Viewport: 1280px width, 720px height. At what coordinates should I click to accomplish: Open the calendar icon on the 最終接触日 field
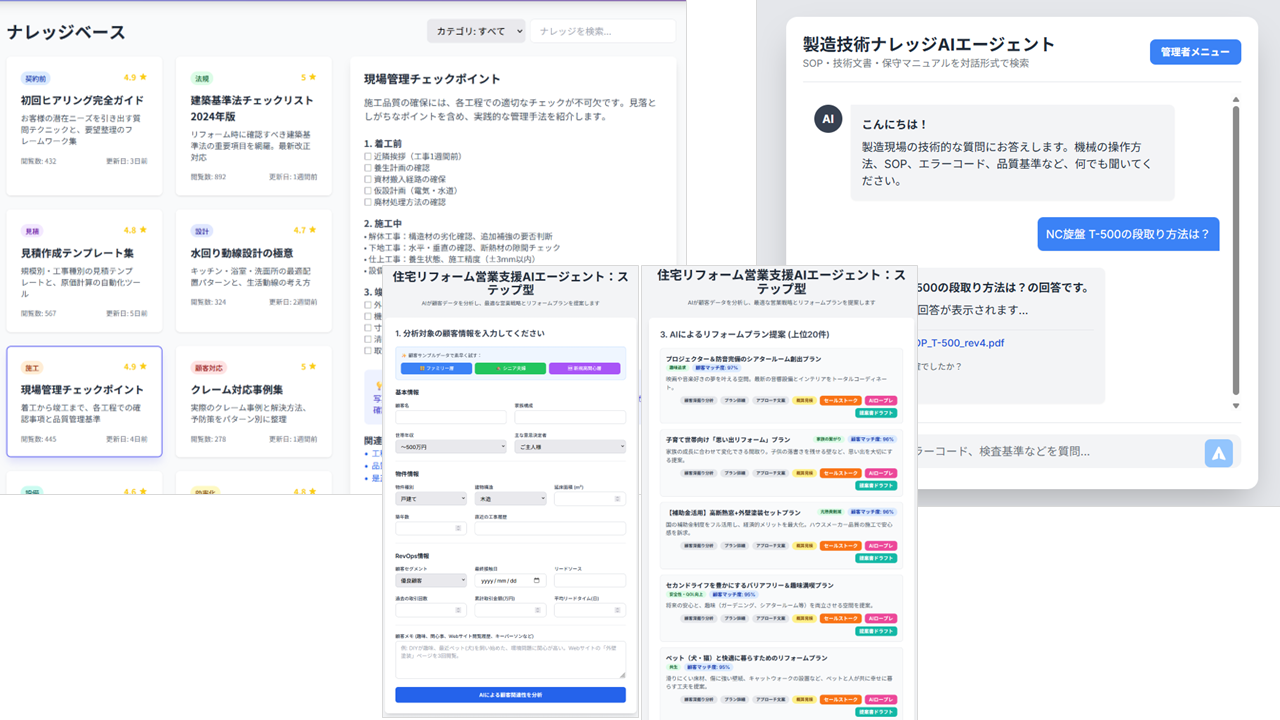pyautogui.click(x=538, y=581)
